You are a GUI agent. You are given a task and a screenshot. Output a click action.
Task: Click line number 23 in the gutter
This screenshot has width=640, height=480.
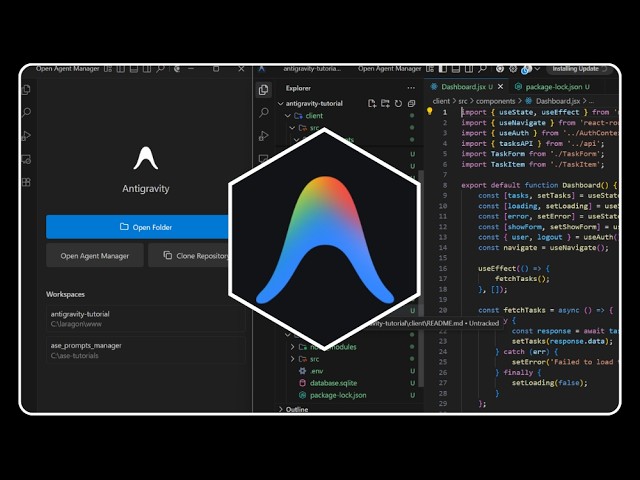[443, 341]
